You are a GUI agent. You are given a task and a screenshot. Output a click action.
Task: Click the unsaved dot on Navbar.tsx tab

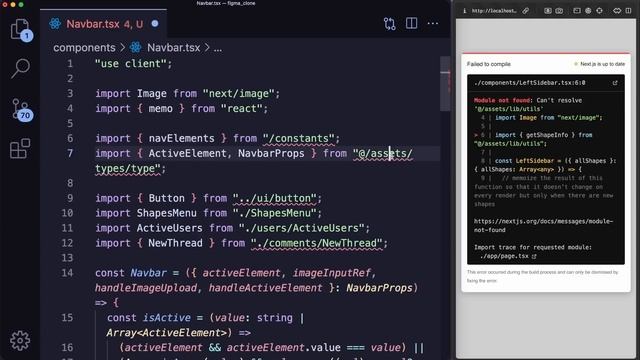coord(155,24)
